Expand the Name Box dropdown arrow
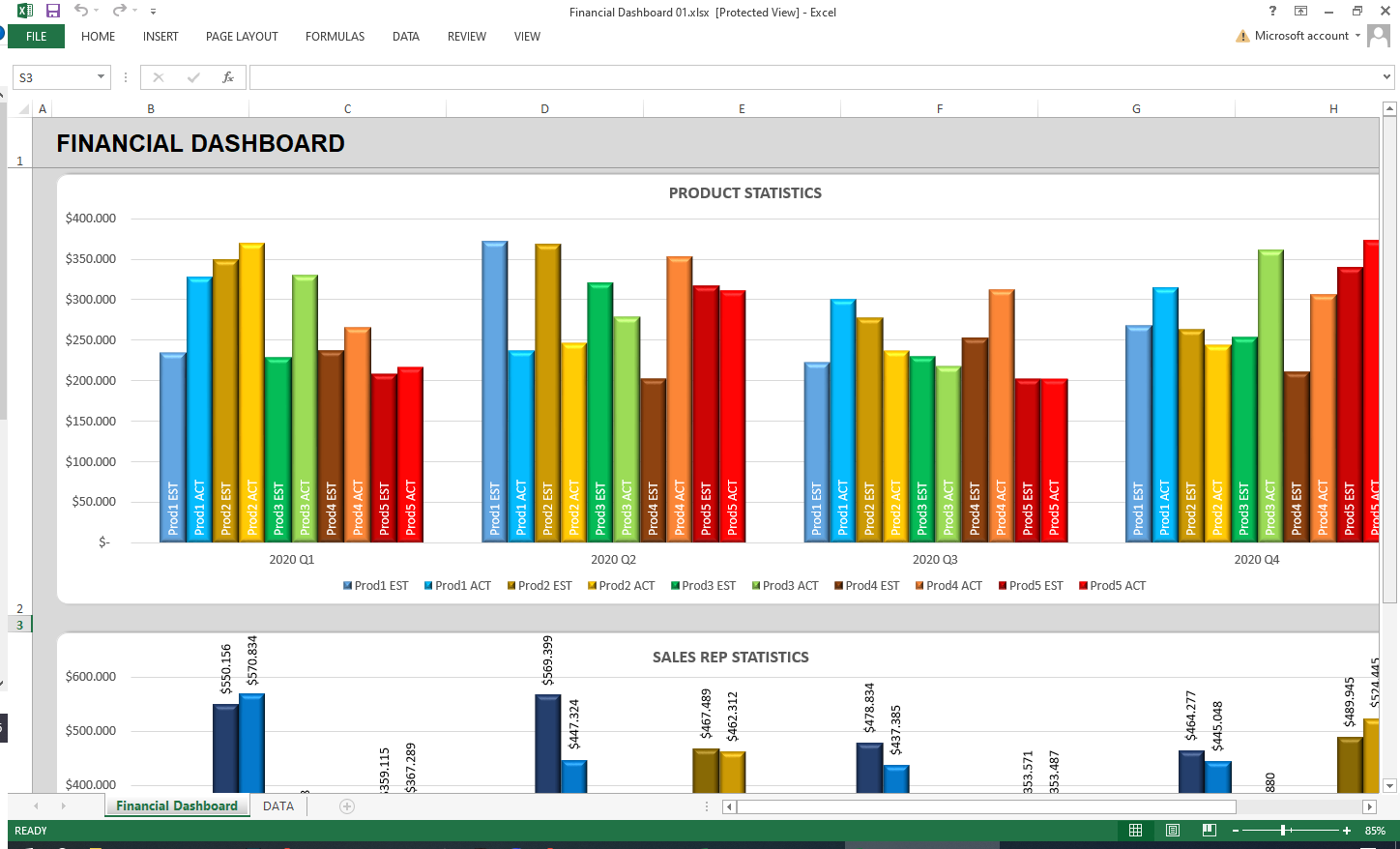This screenshot has height=849, width=1400. (101, 77)
